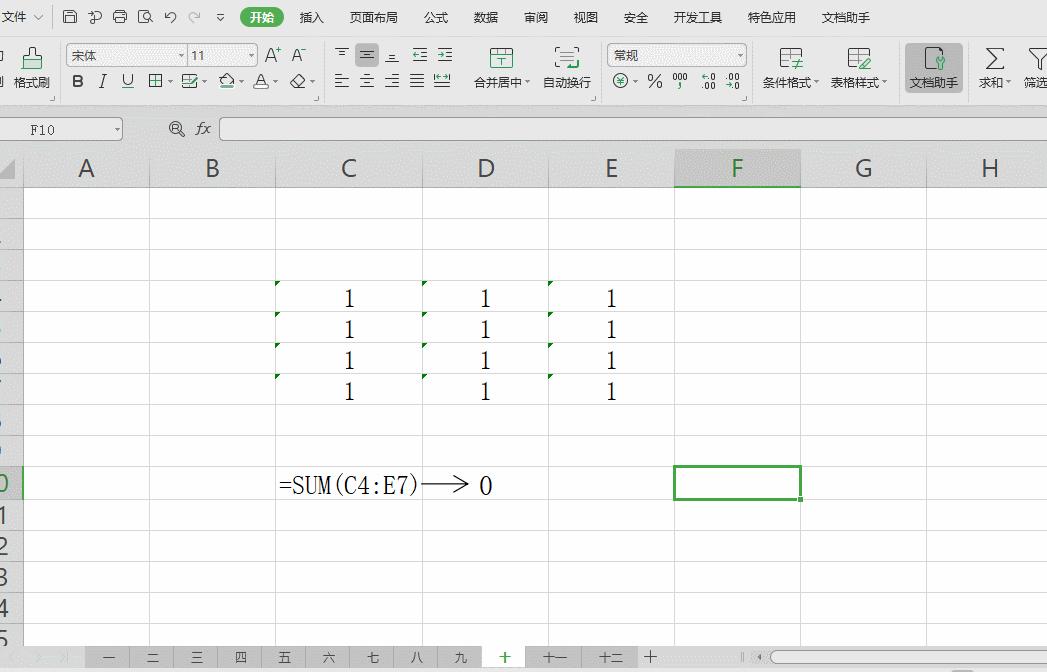This screenshot has width=1047, height=672.
Task: Click the increase decimal places icon
Action: tap(708, 81)
